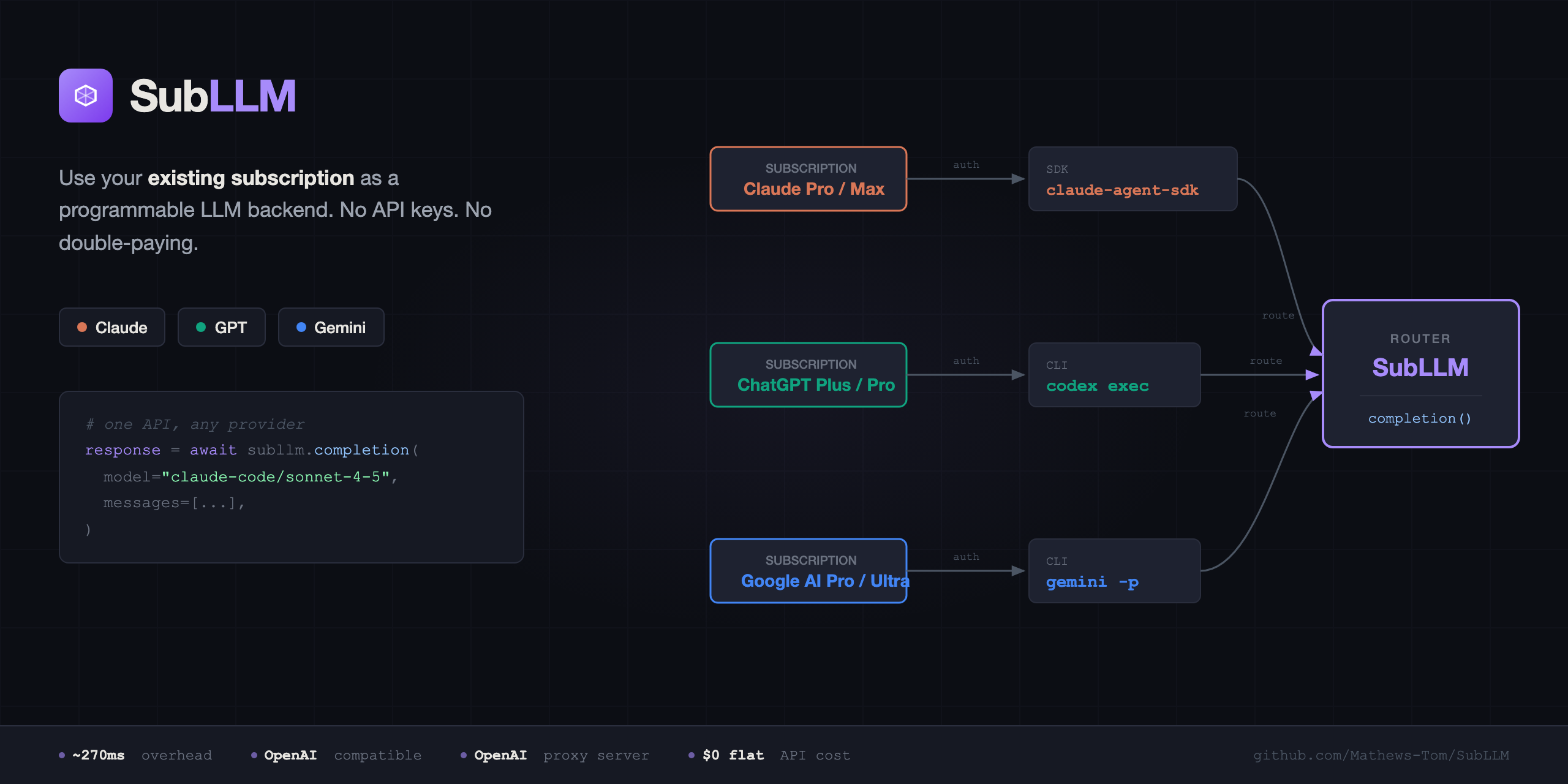The height and width of the screenshot is (784, 1568).
Task: Click the 'existing subscription' bold tagline text
Action: coord(251,178)
